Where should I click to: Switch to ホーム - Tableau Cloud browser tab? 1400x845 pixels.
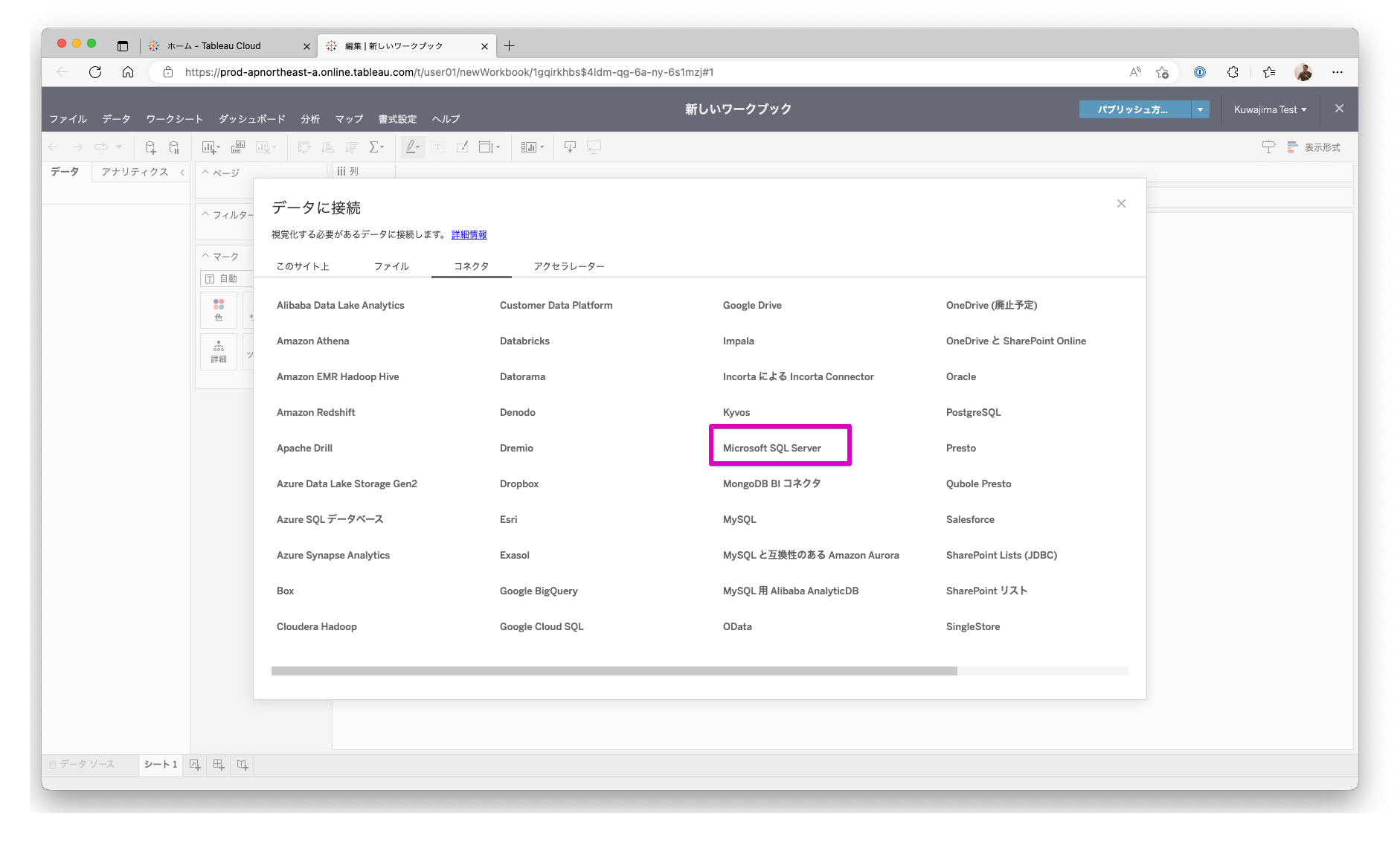pos(223,46)
